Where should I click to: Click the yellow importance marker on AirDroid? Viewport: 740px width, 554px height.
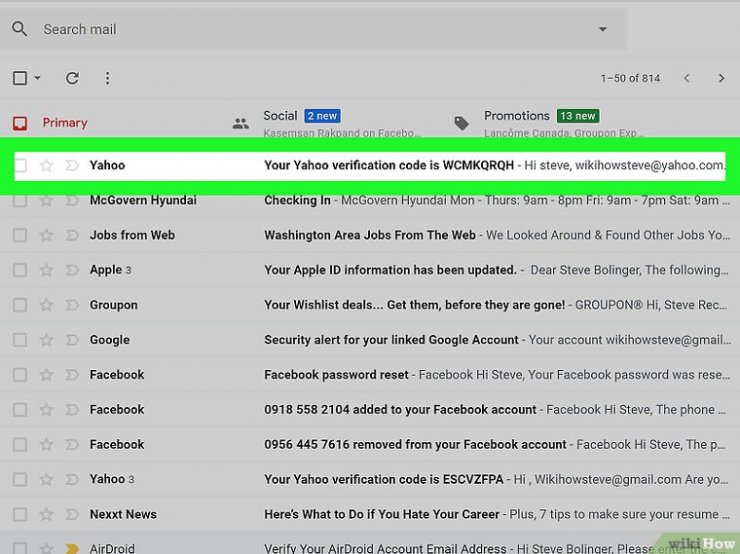point(72,548)
